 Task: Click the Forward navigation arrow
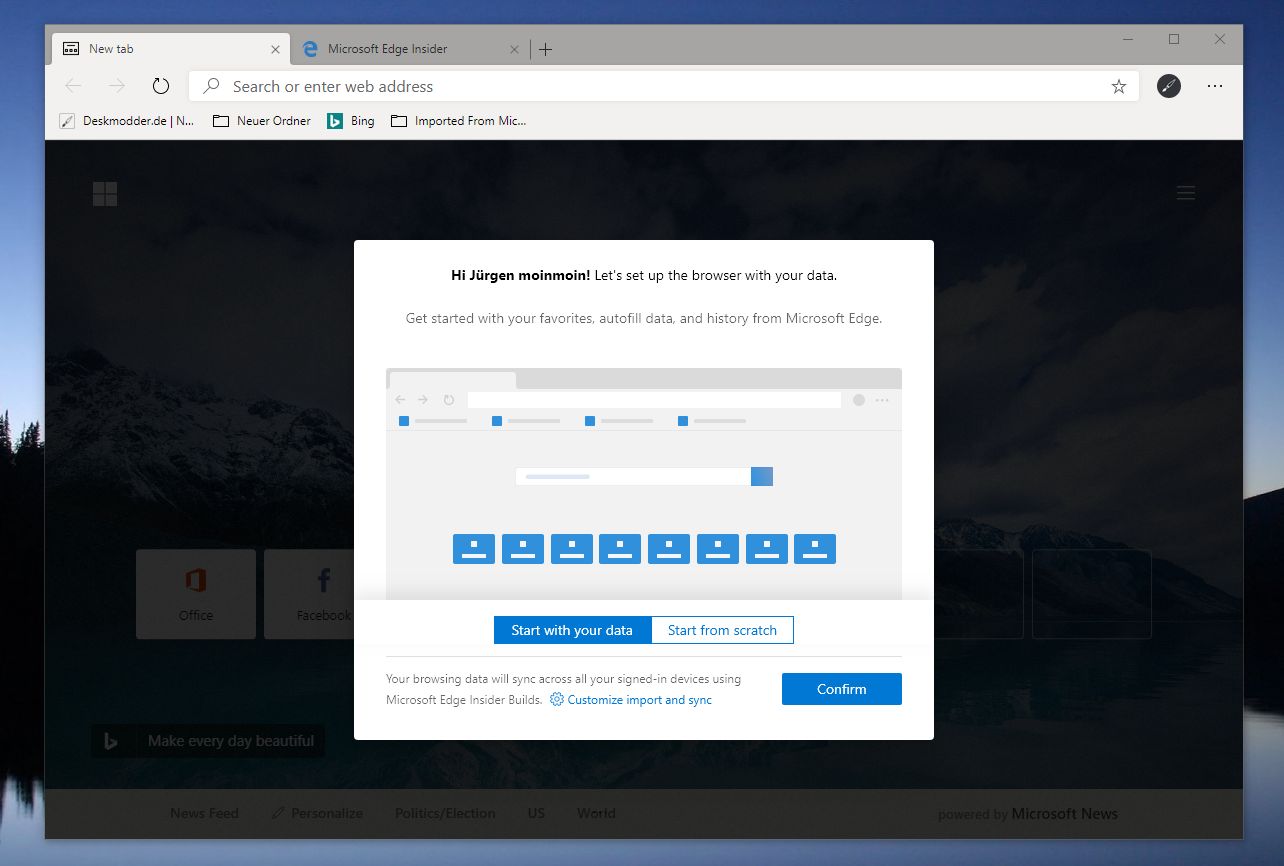117,86
